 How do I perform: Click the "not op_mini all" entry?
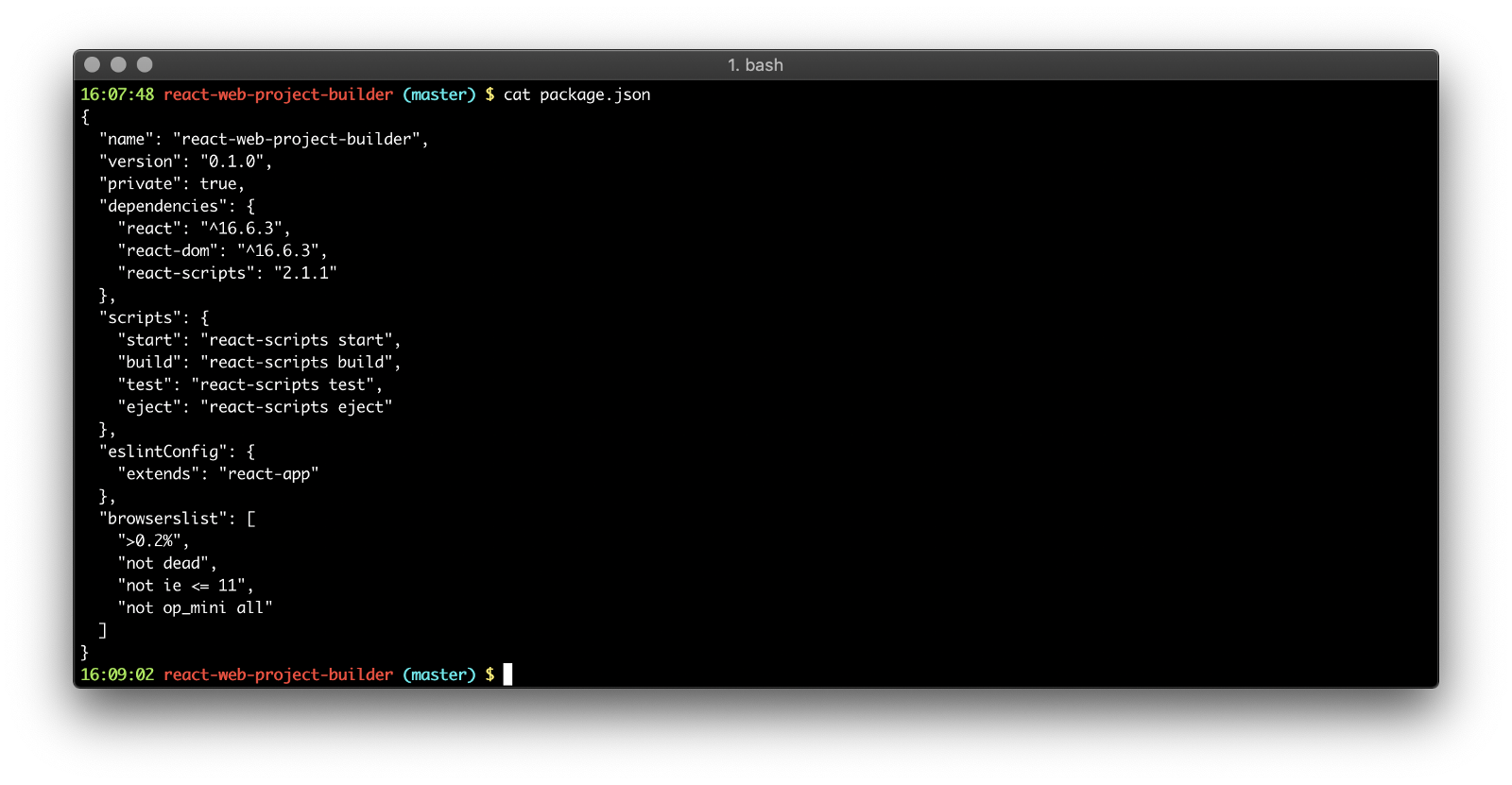[195, 608]
